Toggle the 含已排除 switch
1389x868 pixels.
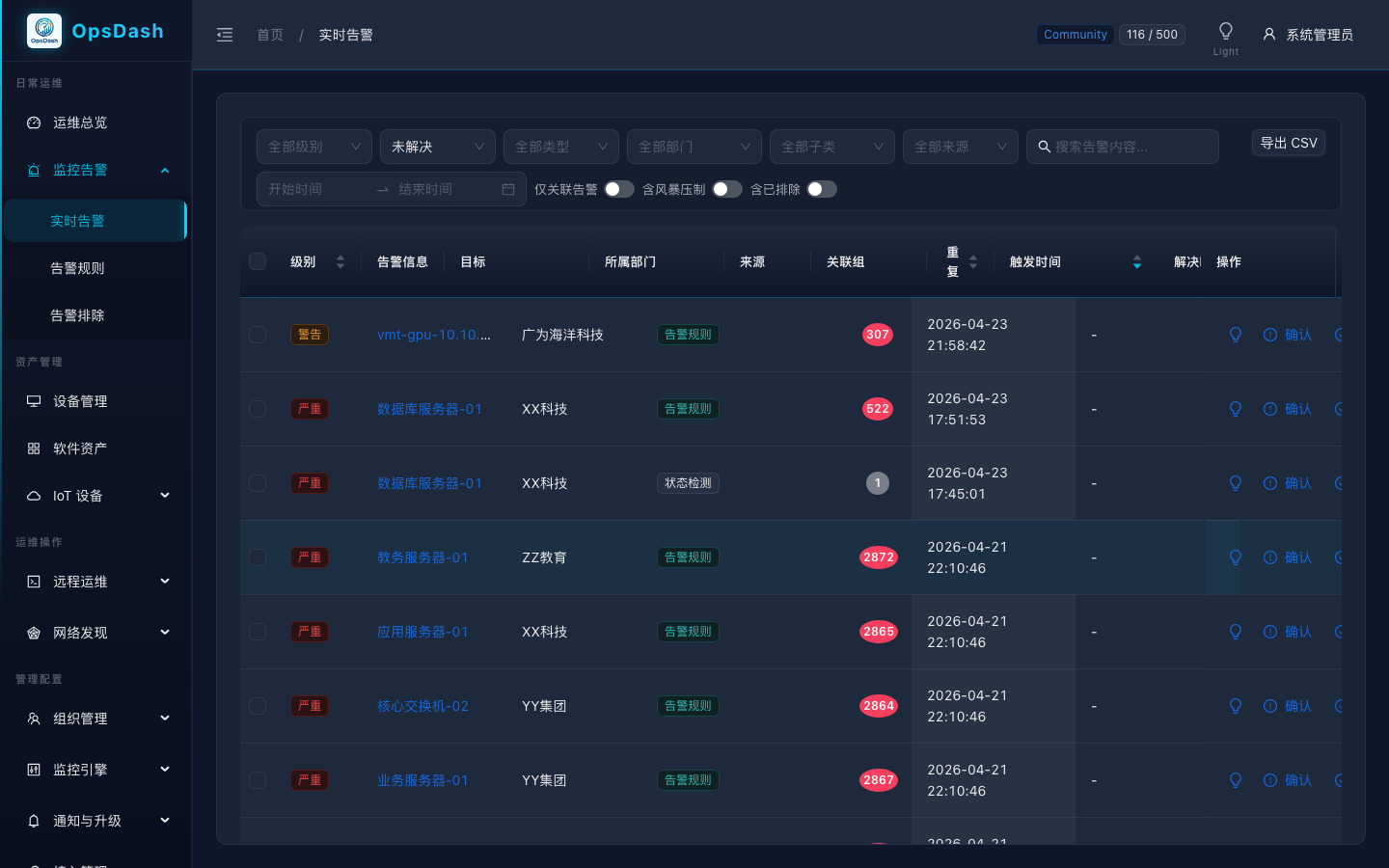pyautogui.click(x=822, y=189)
